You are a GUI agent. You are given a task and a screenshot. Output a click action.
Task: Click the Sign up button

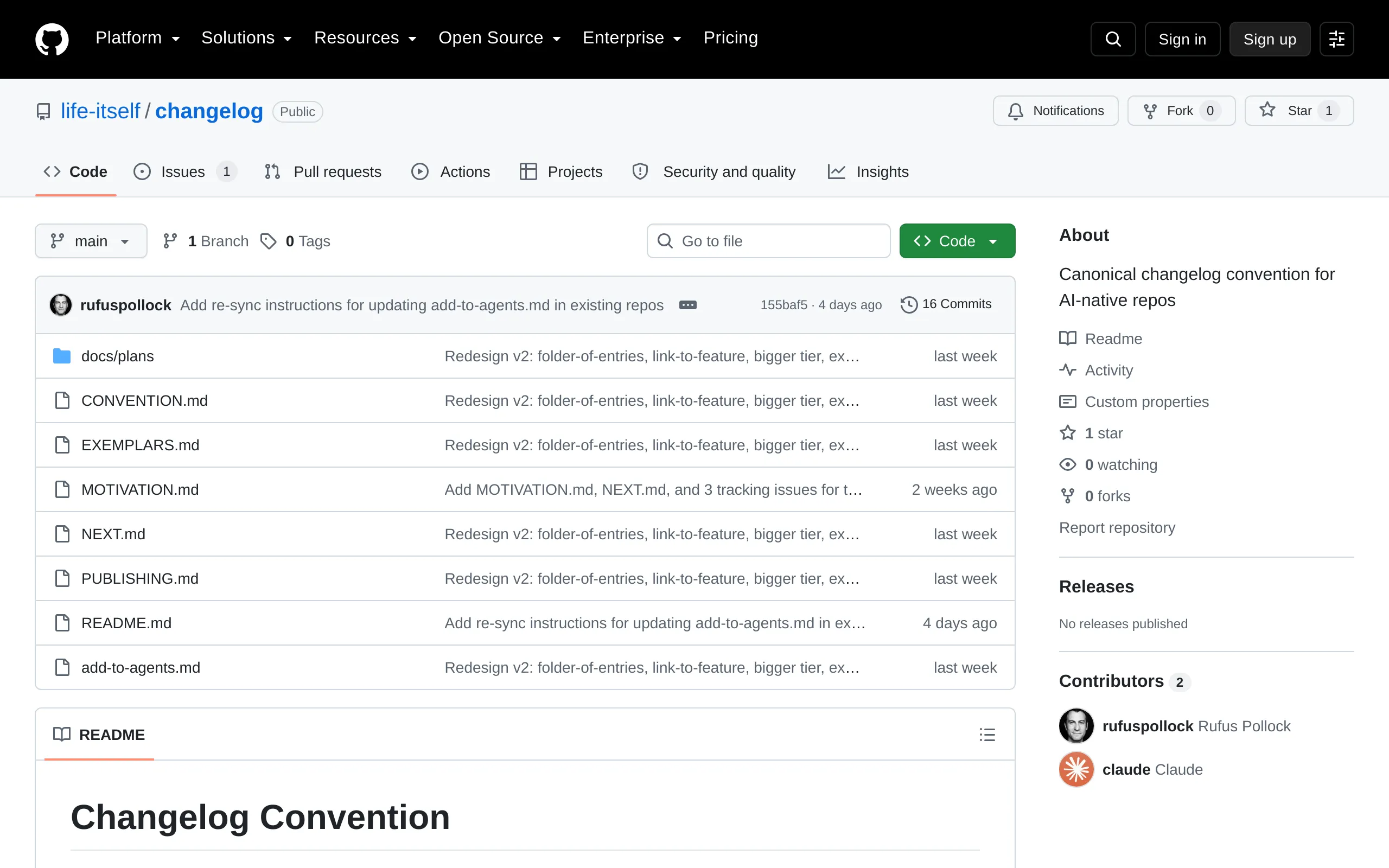point(1270,39)
